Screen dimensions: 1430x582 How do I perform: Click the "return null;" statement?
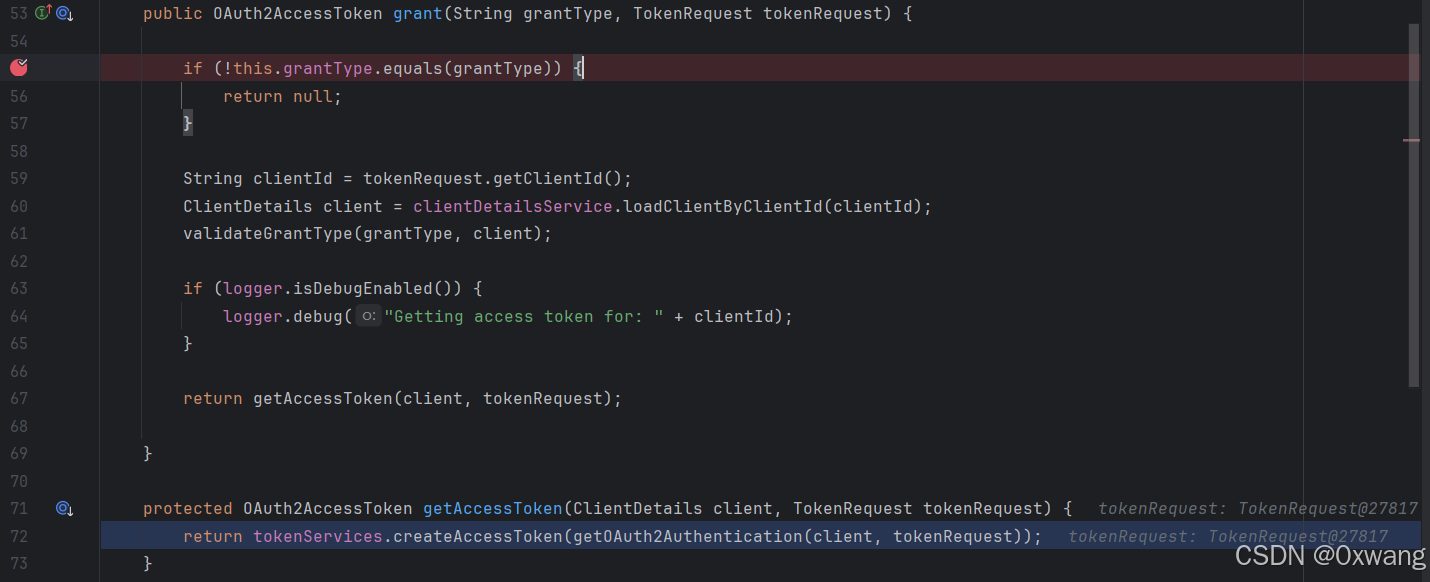(283, 96)
